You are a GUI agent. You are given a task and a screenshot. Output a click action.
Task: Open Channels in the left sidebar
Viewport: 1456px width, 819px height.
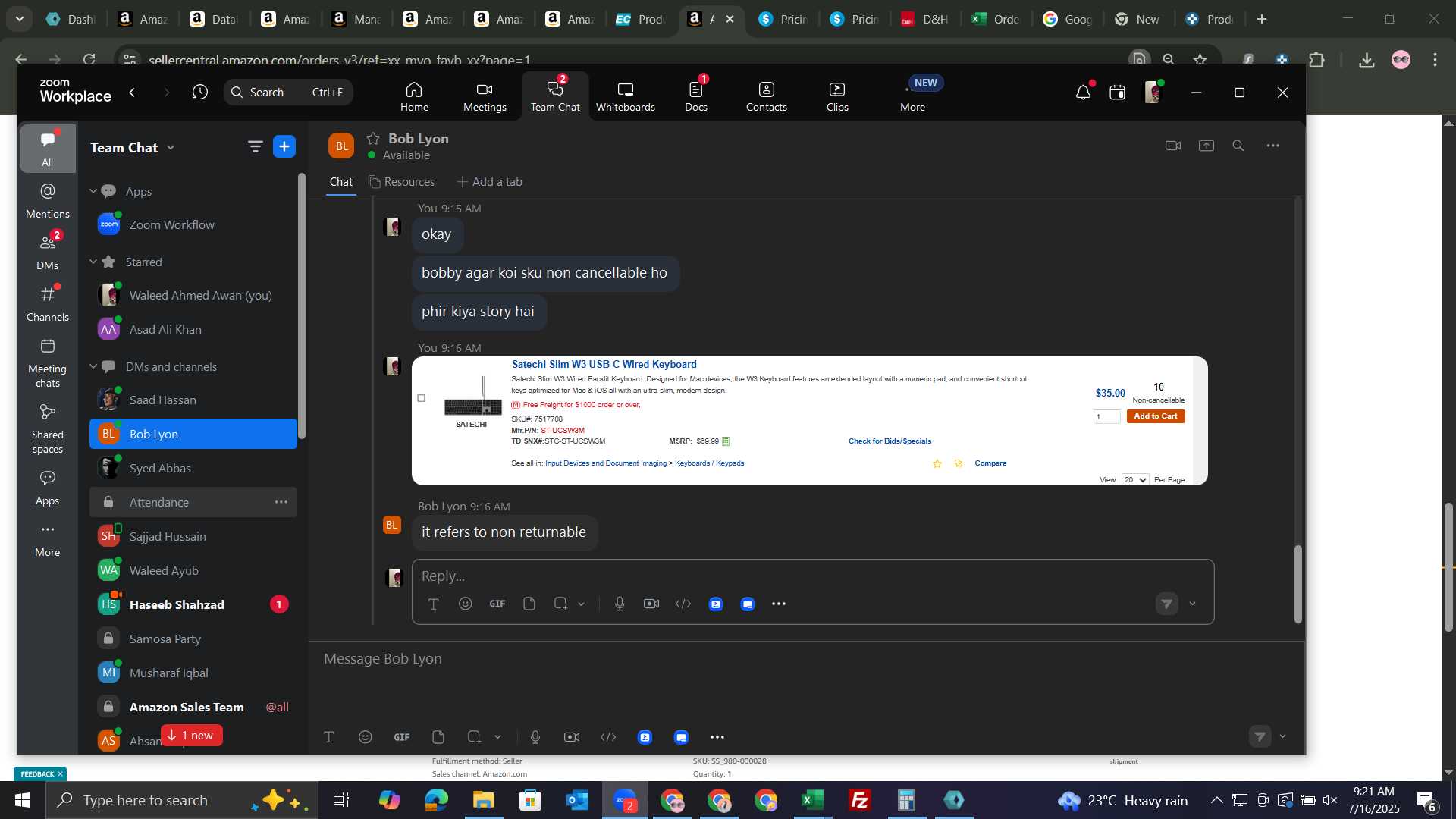48,304
